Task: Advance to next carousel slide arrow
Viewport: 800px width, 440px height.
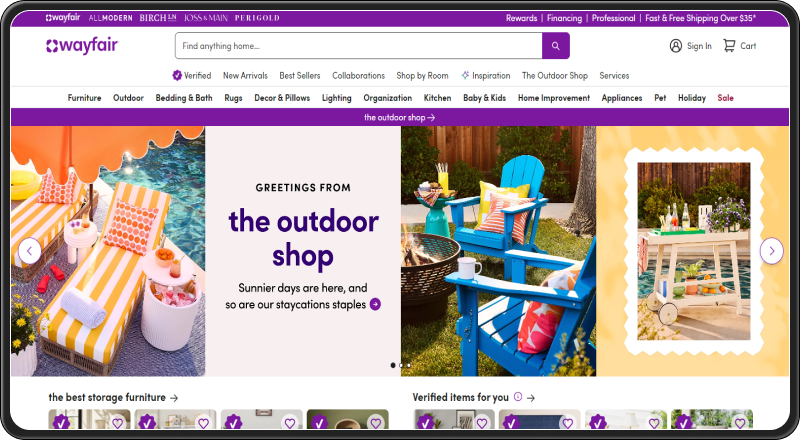Action: [771, 251]
